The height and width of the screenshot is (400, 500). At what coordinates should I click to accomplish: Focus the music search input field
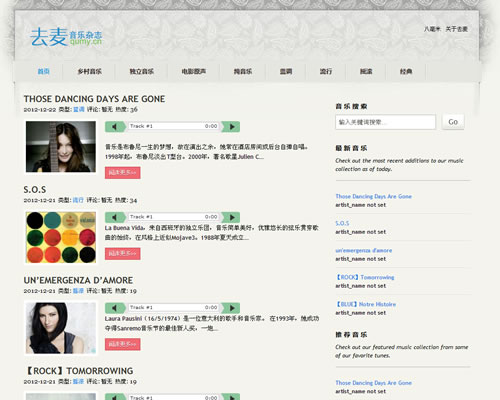point(386,122)
